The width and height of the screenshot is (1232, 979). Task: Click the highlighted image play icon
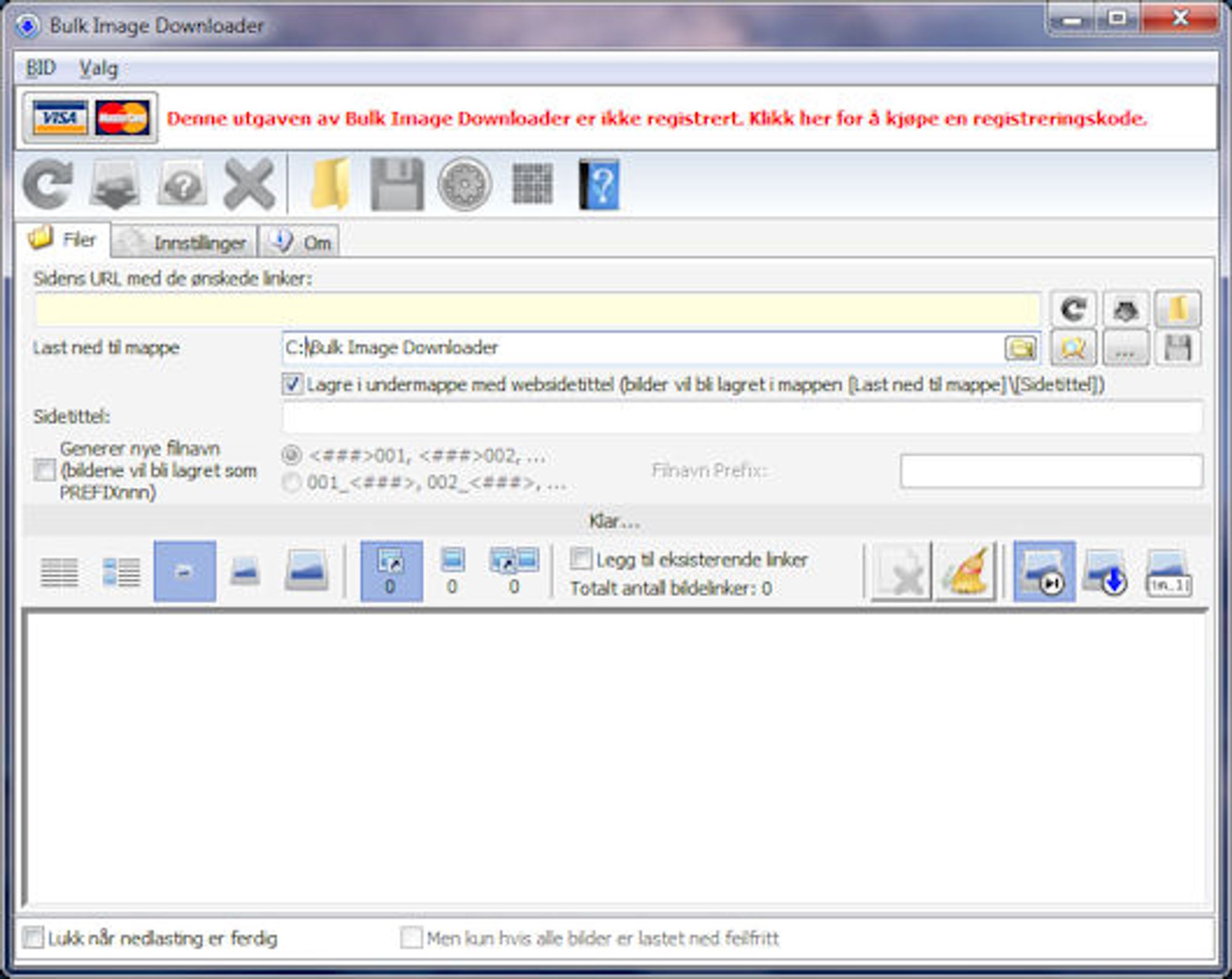pyautogui.click(x=1045, y=572)
